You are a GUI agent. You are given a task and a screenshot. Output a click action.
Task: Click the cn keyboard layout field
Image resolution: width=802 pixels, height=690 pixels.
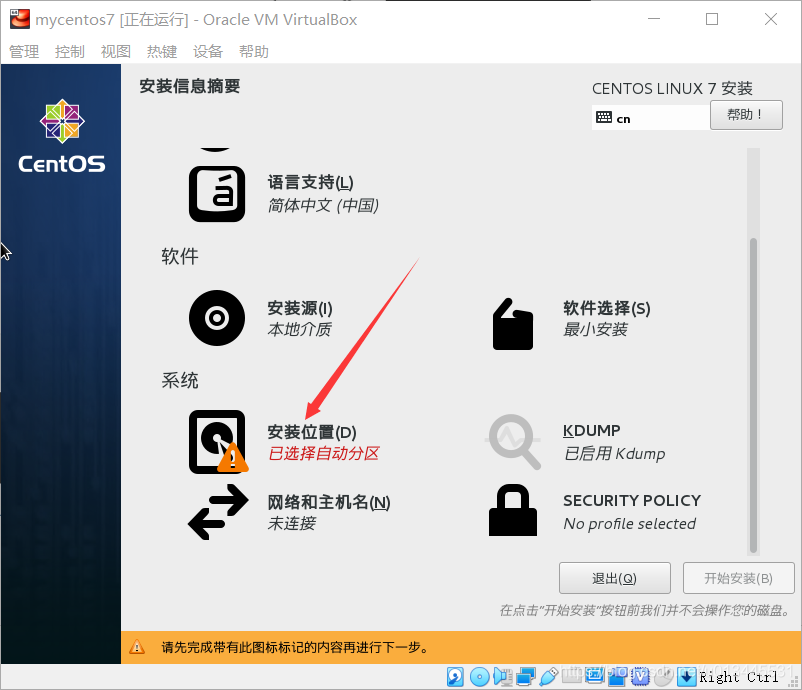pos(651,118)
